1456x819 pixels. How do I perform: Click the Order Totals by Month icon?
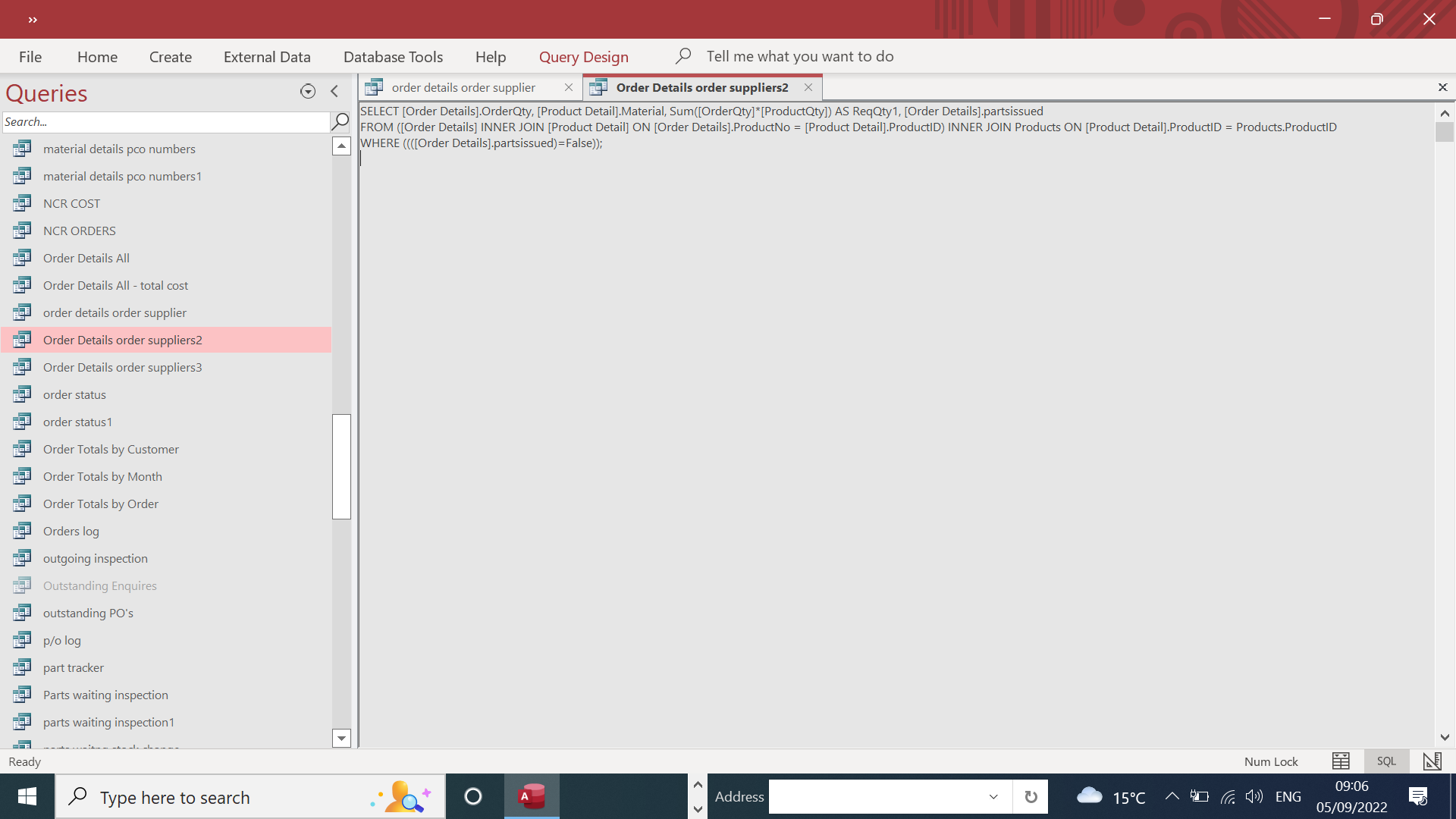[22, 476]
